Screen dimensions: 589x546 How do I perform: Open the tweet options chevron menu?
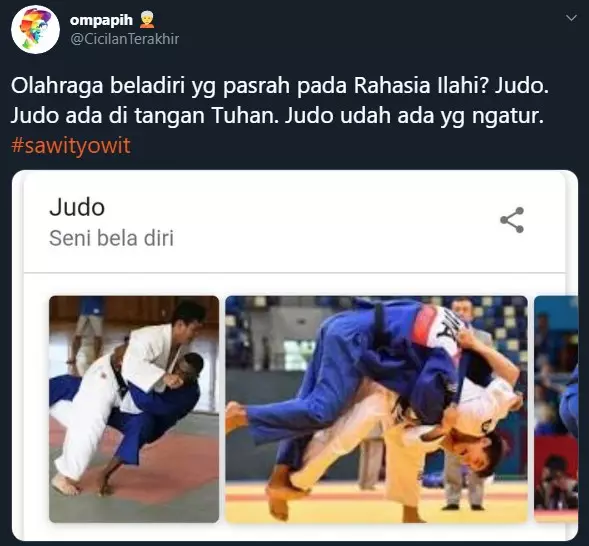point(571,18)
